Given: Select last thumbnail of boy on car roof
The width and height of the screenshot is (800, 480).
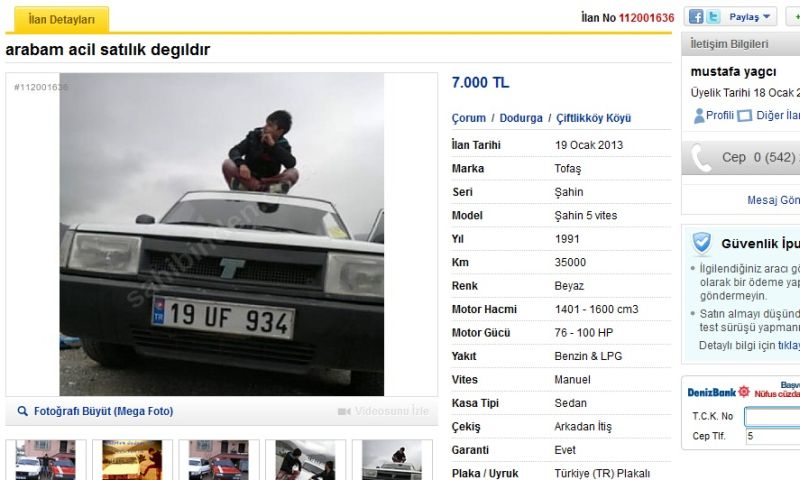Looking at the screenshot, I should tap(392, 460).
